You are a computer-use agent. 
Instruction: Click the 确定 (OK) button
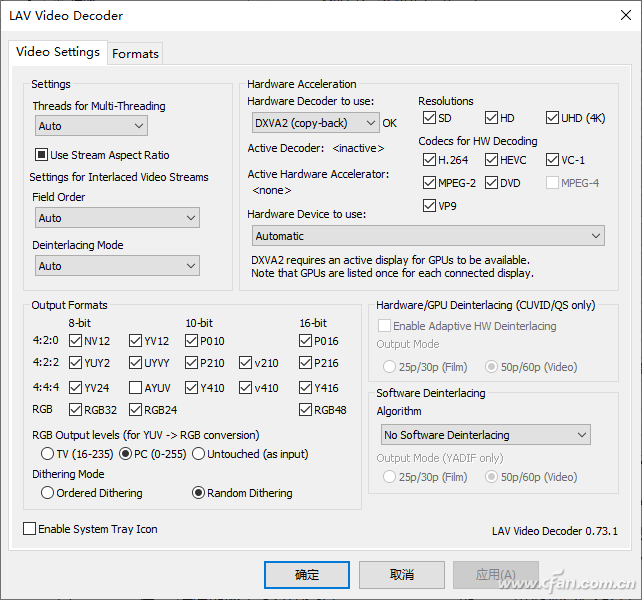click(307, 575)
